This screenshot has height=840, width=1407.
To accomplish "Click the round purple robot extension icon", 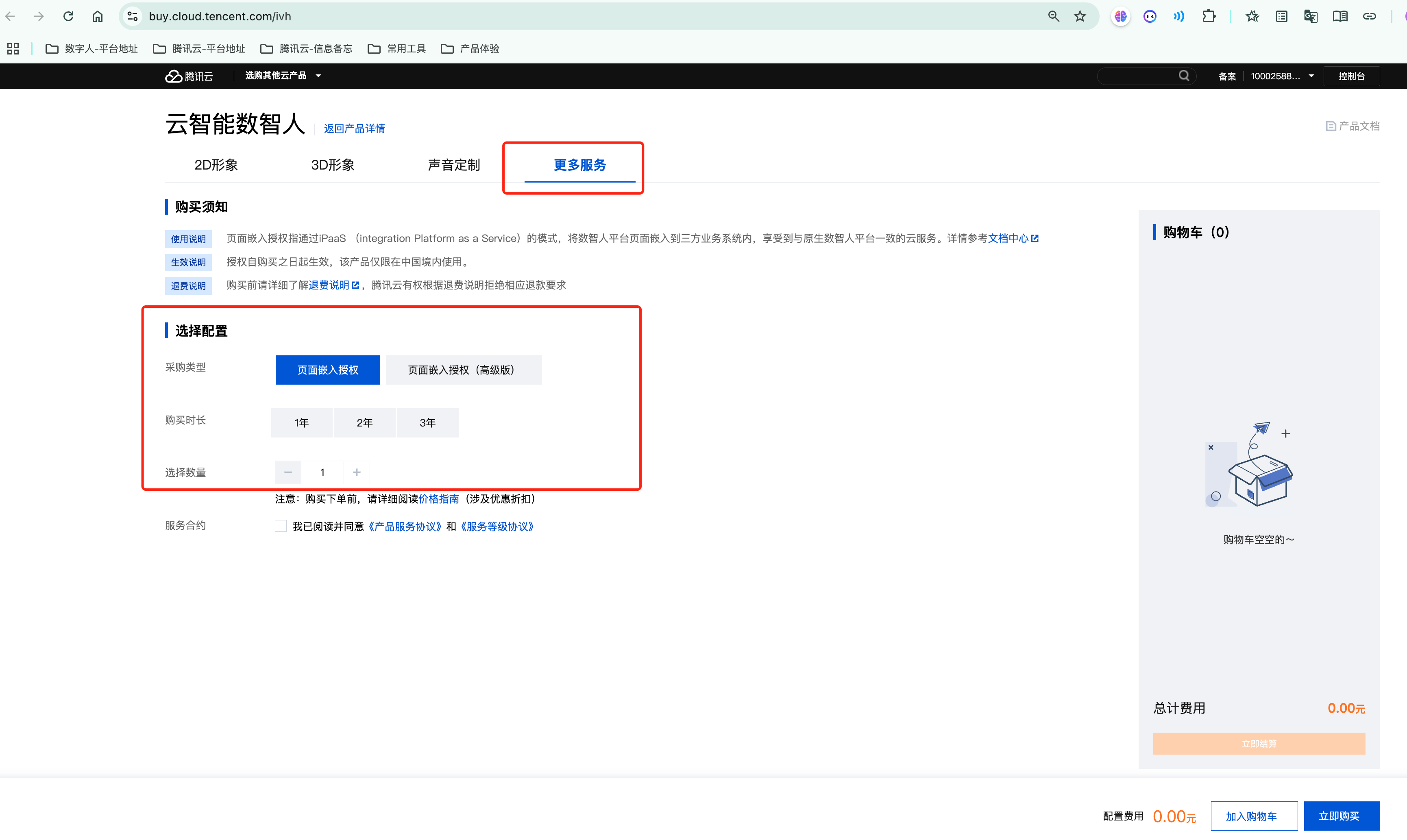I will (x=1150, y=16).
